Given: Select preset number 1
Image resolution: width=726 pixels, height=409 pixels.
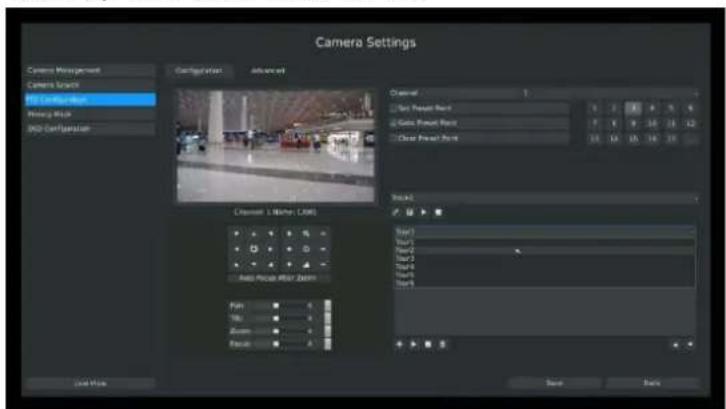Looking at the screenshot, I should 595,108.
